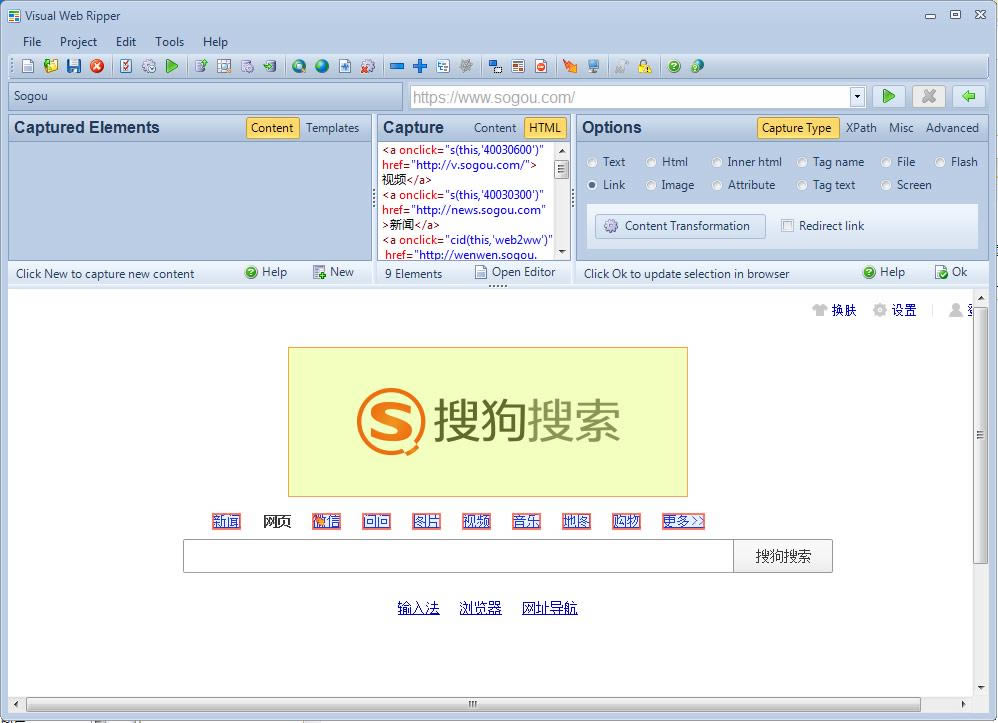Click the Sogou search text input

458,556
